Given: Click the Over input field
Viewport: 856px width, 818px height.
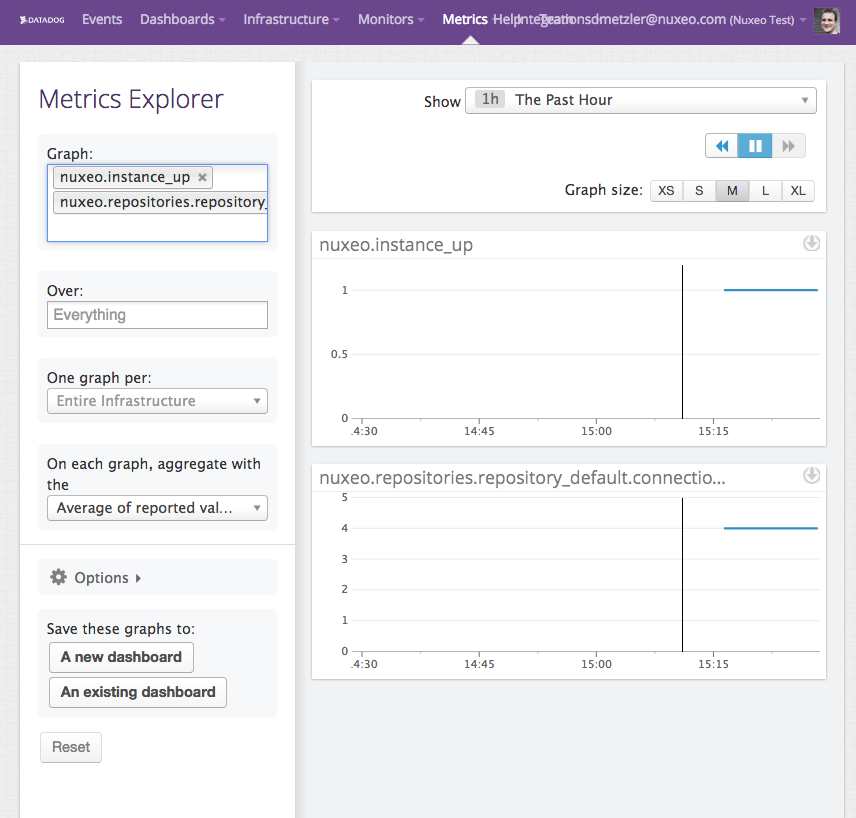Looking at the screenshot, I should click(157, 315).
